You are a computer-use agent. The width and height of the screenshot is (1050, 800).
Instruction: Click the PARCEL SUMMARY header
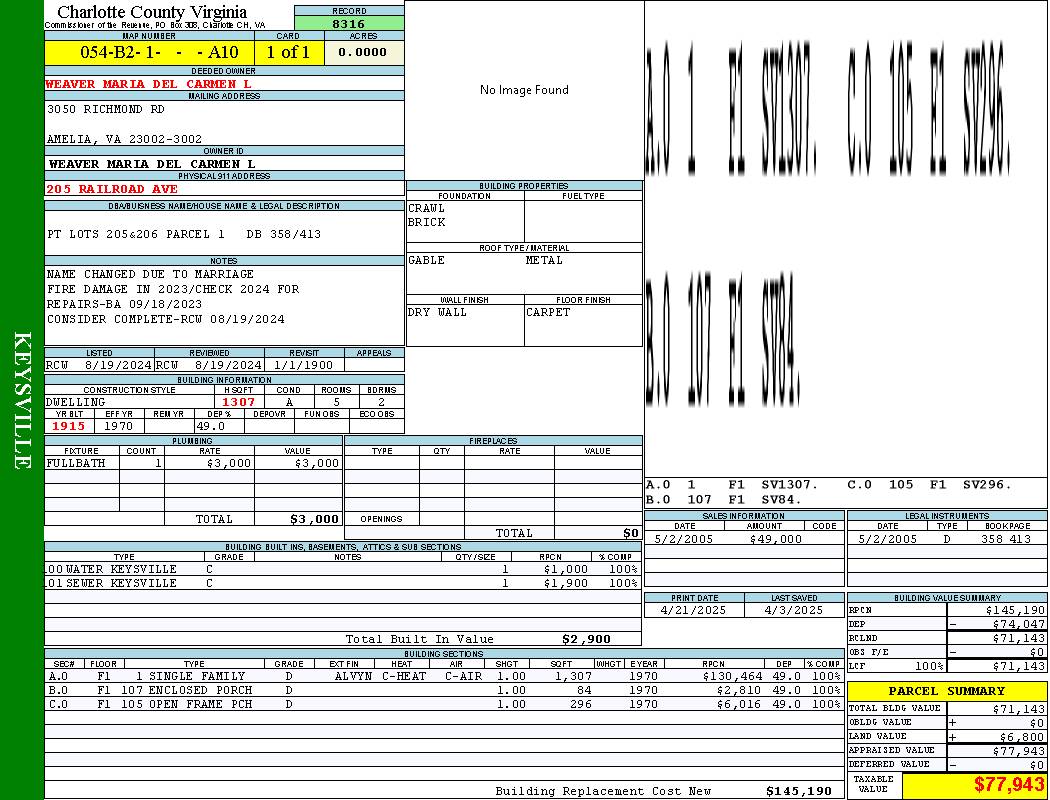coord(947,691)
